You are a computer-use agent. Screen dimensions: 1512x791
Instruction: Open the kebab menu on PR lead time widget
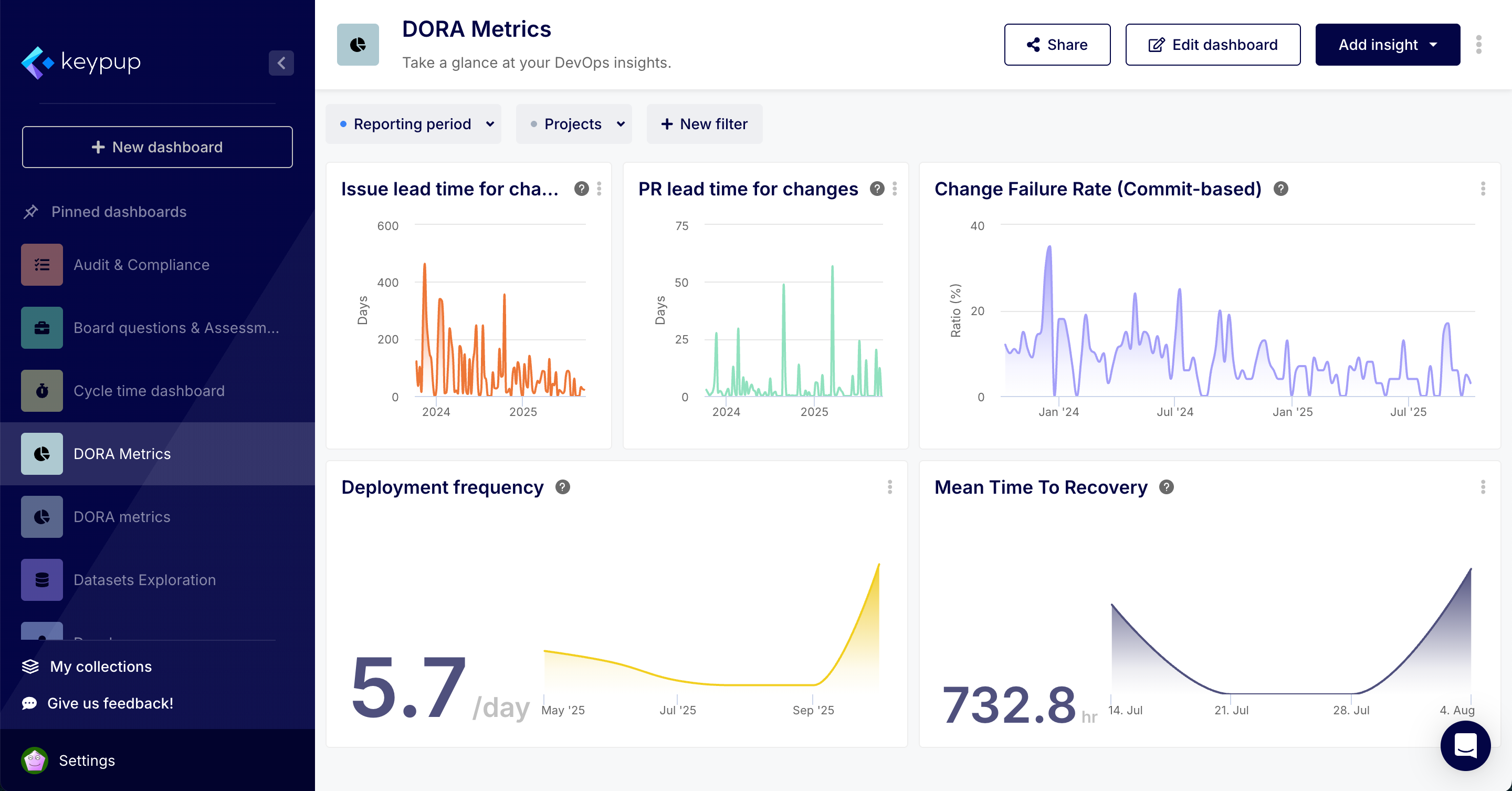point(895,189)
